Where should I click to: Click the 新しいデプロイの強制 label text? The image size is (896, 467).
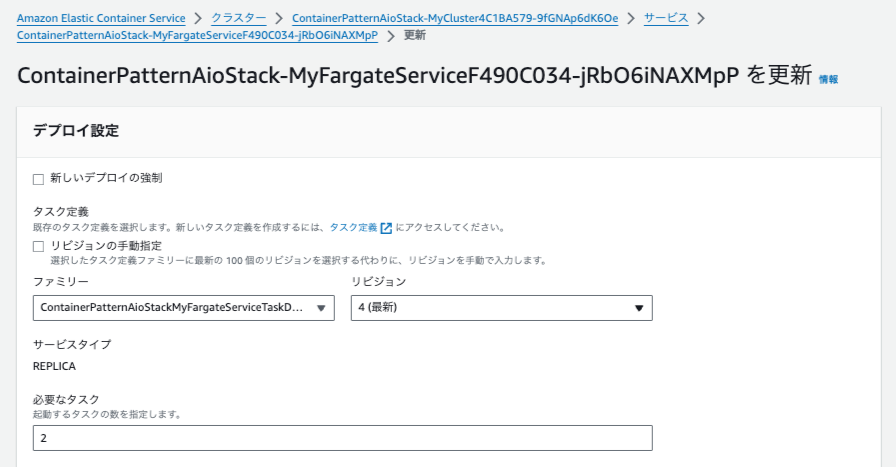click(106, 178)
